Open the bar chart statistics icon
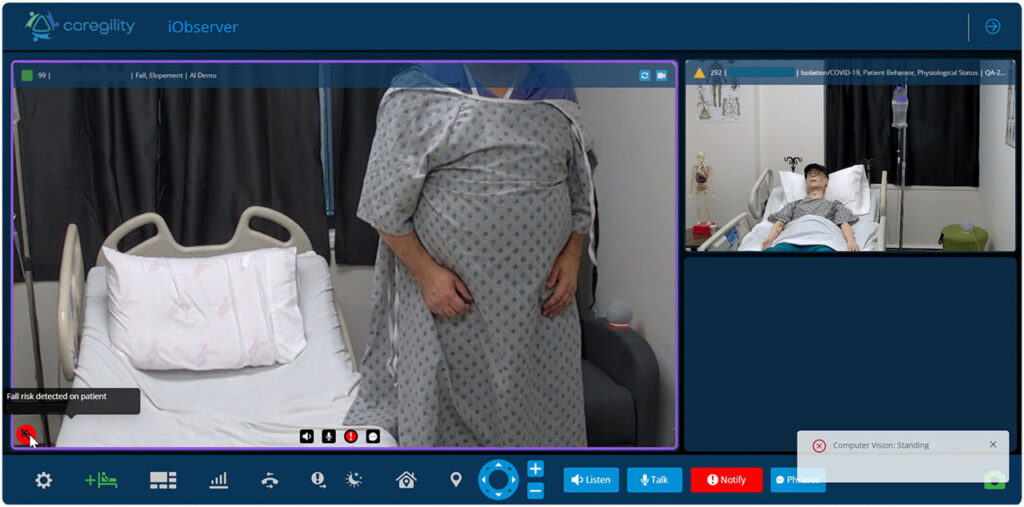The width and height of the screenshot is (1024, 507). (218, 480)
